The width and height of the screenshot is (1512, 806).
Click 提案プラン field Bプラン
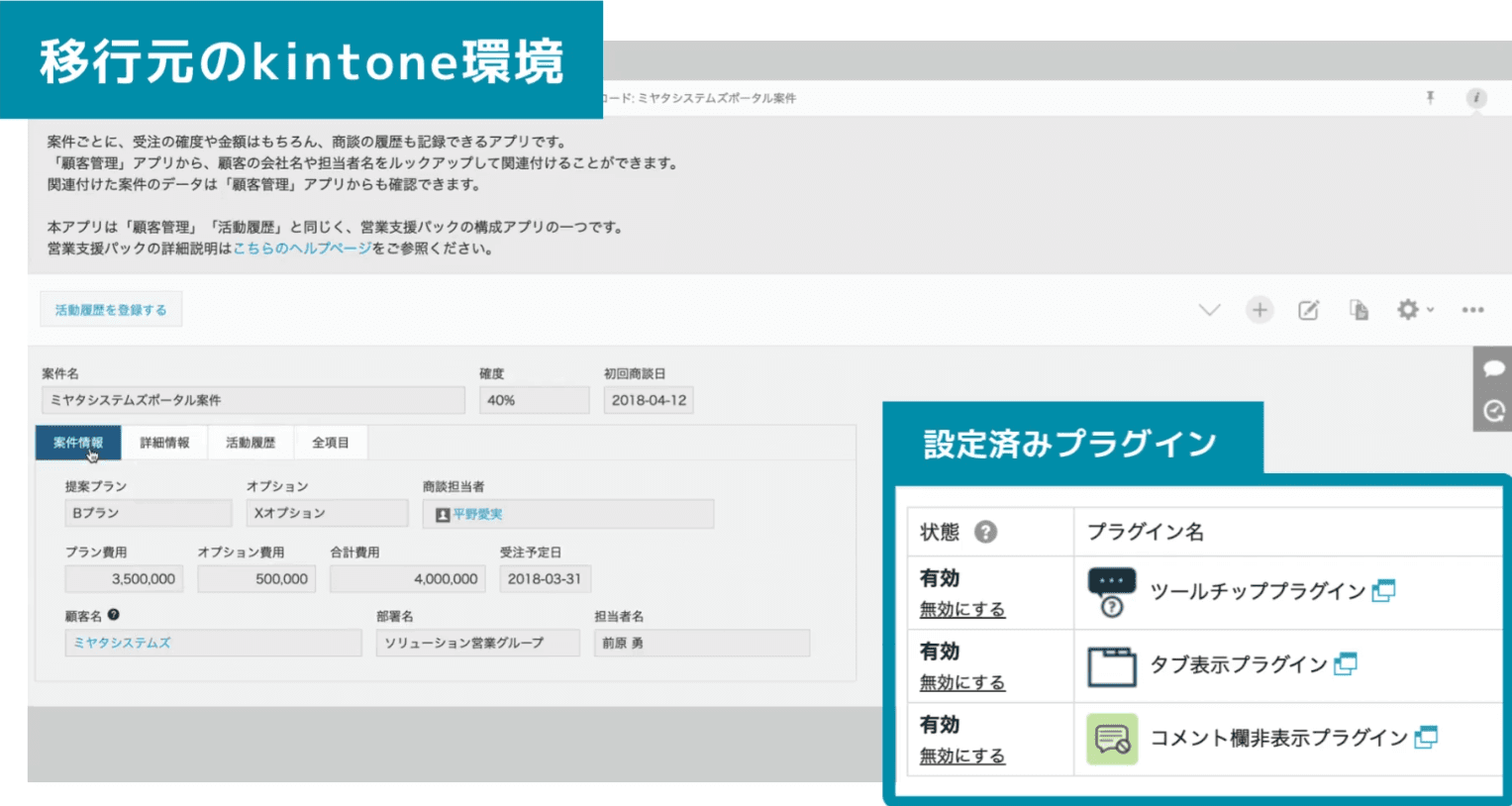149,513
